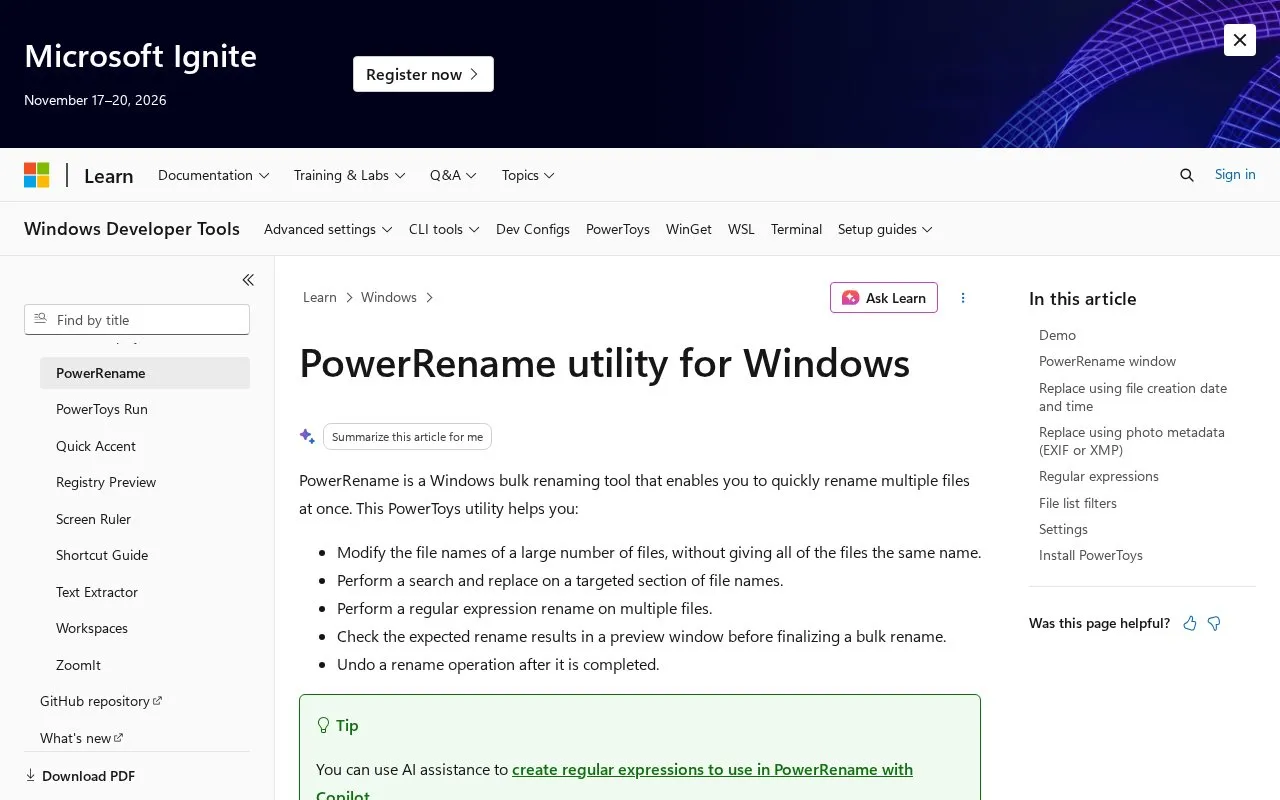Download the PDF of the docs
The image size is (1280, 800).
point(80,776)
